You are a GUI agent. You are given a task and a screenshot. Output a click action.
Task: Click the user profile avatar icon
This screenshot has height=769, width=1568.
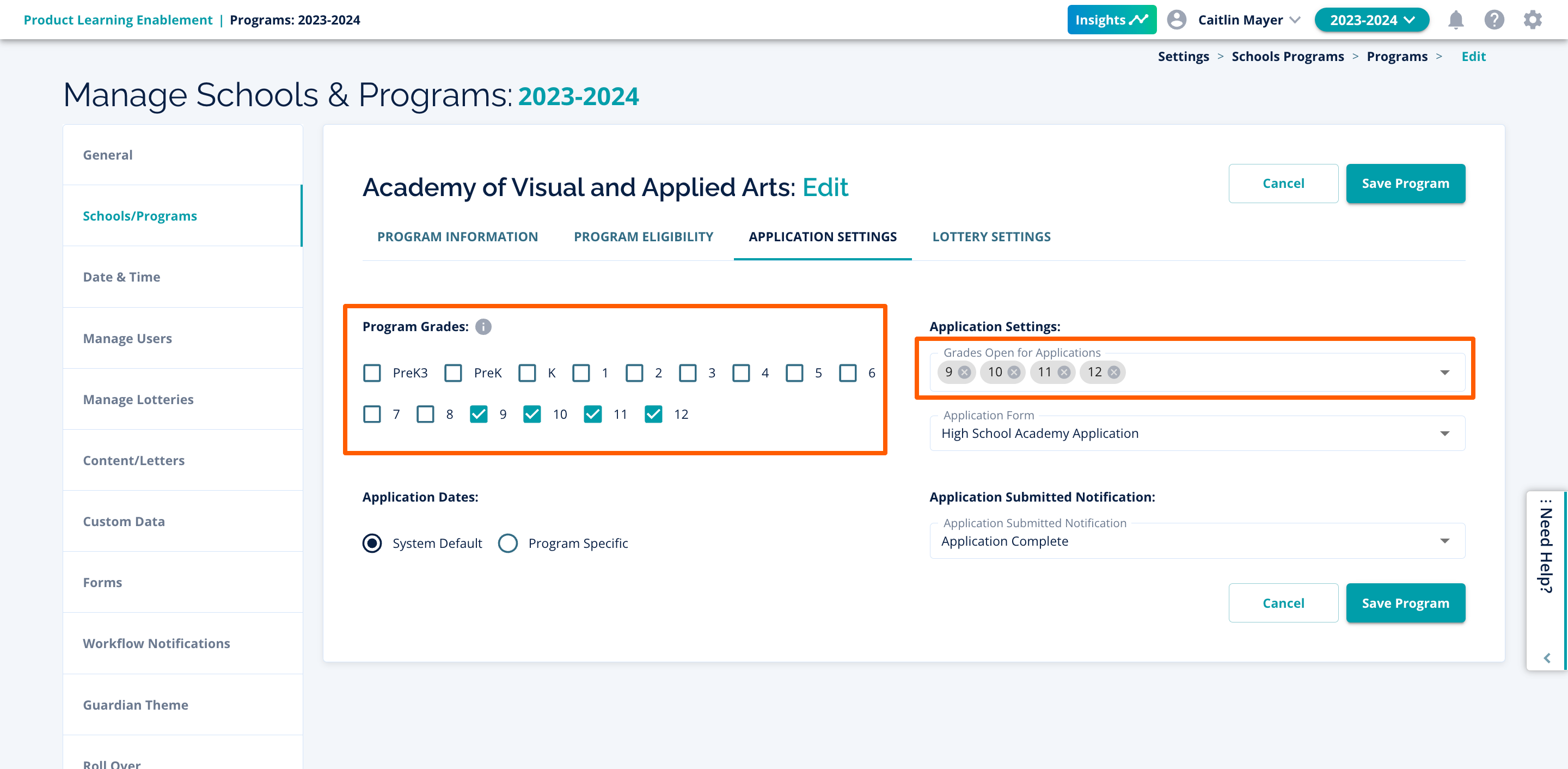coord(1176,20)
